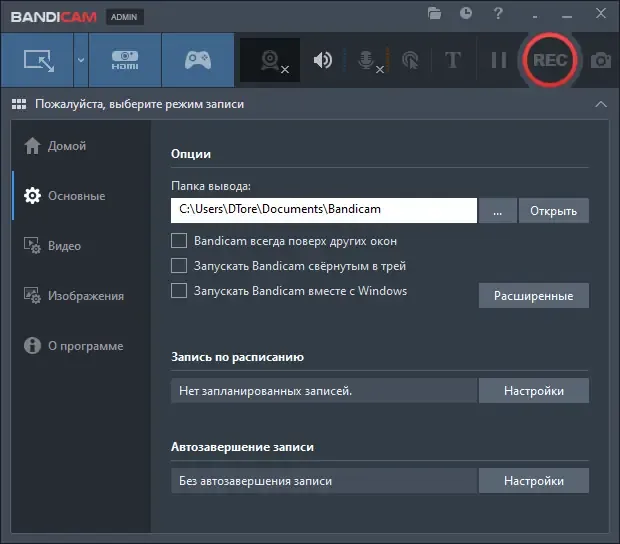Toggle mouse cursor effects icon
The image size is (620, 544).
410,60
